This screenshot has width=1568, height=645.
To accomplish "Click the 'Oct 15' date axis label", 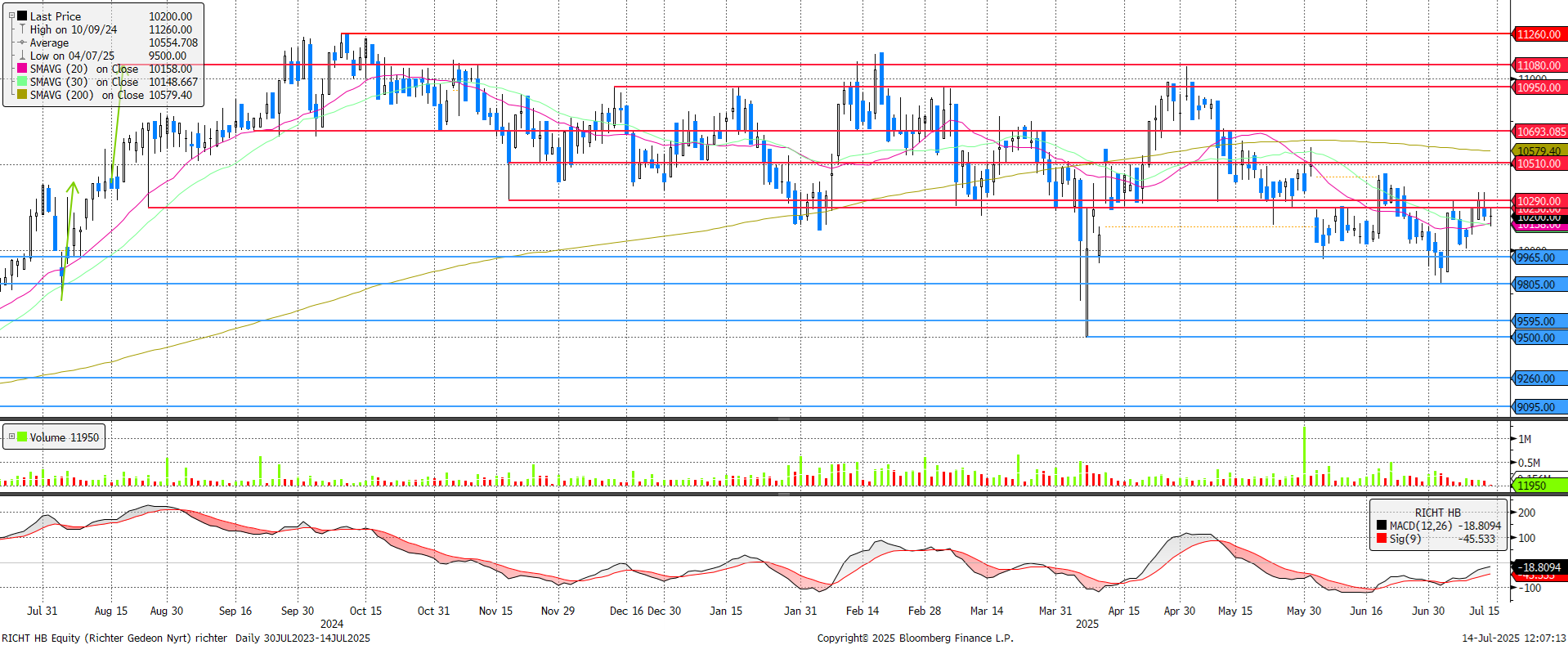I will (365, 611).
